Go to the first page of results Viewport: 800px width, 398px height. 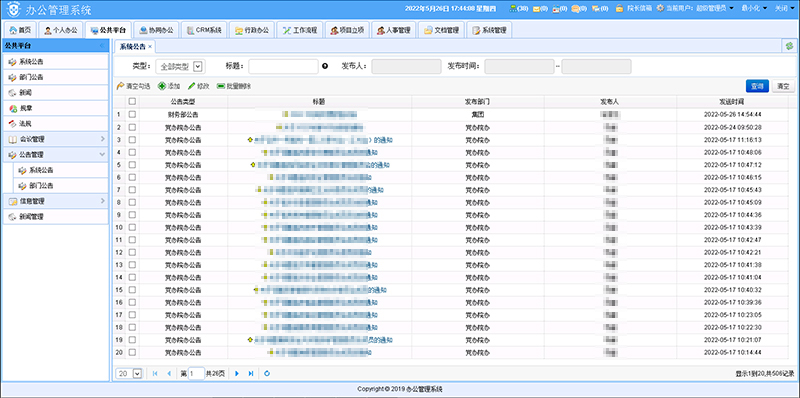coord(155,374)
